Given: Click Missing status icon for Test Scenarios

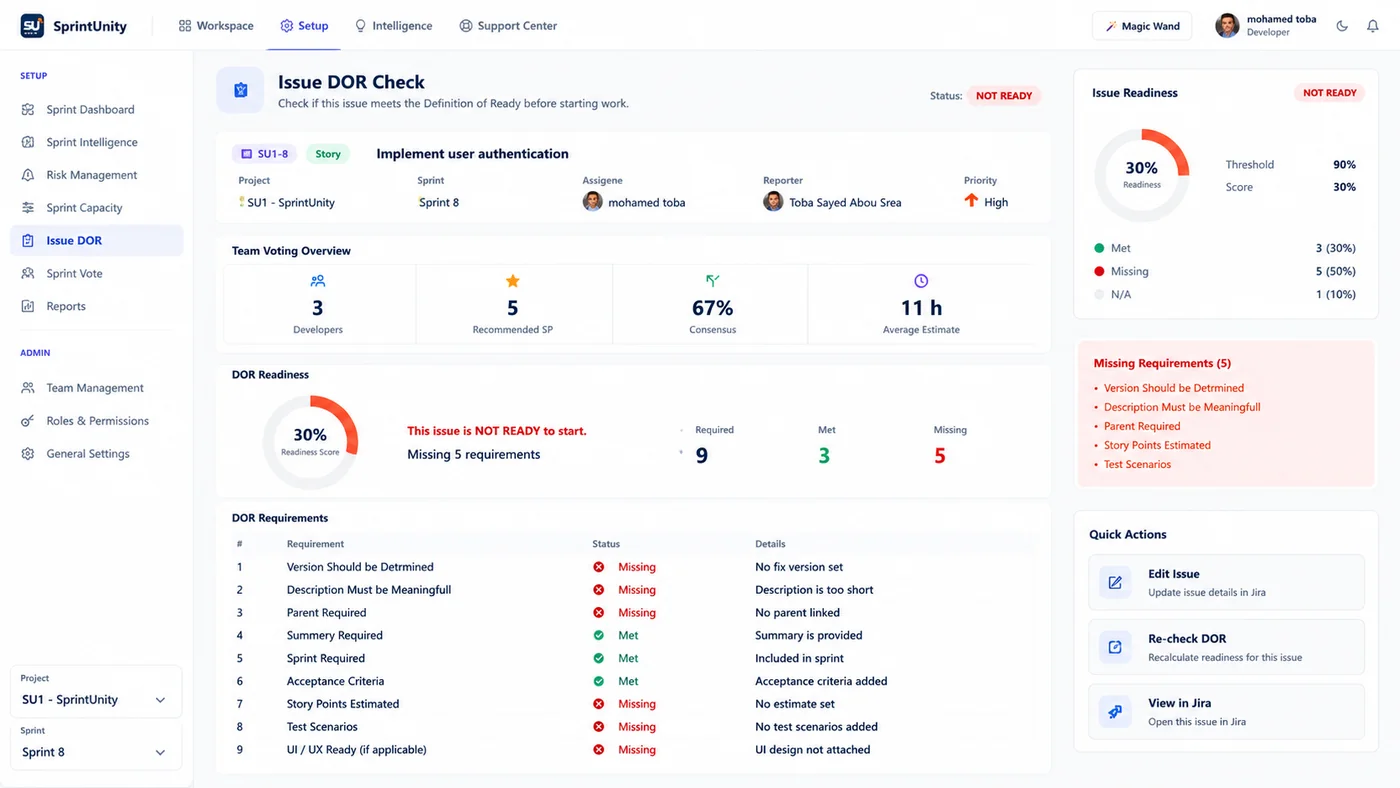Looking at the screenshot, I should click(x=599, y=727).
